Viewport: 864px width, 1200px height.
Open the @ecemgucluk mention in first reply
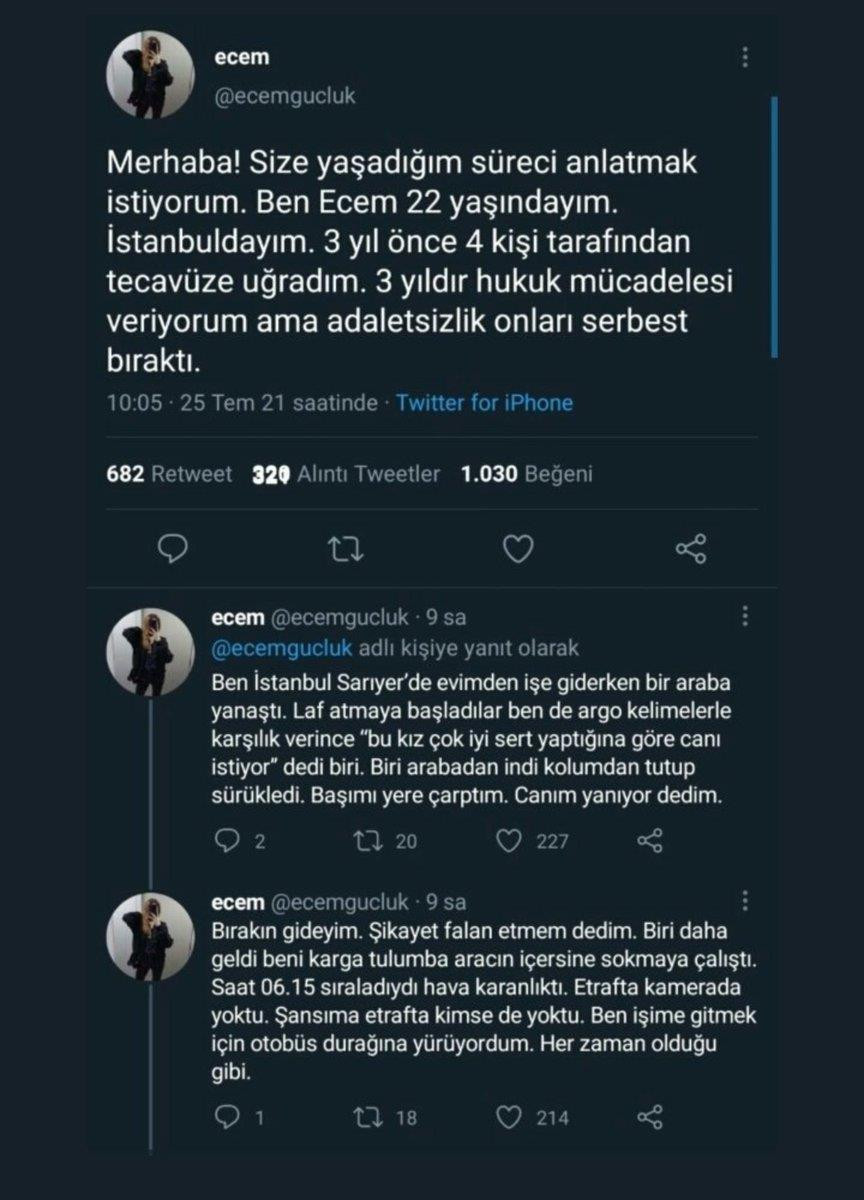click(282, 648)
